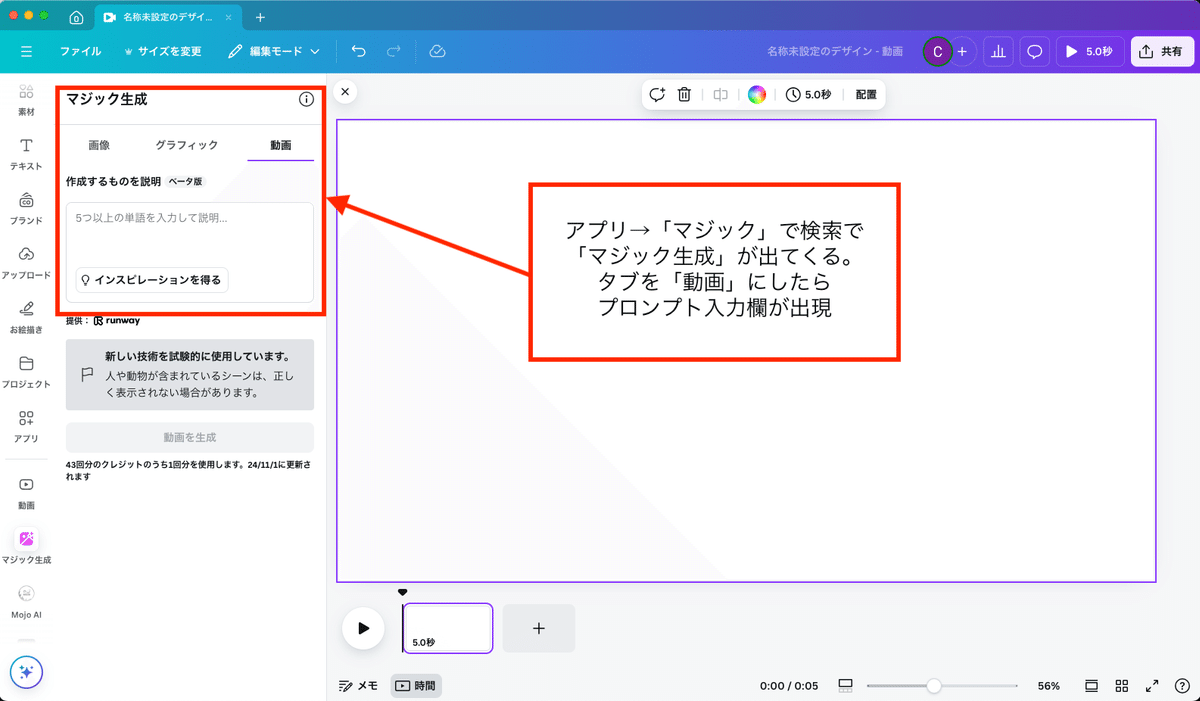
Task: Open the ファイル menu
Action: click(x=80, y=51)
